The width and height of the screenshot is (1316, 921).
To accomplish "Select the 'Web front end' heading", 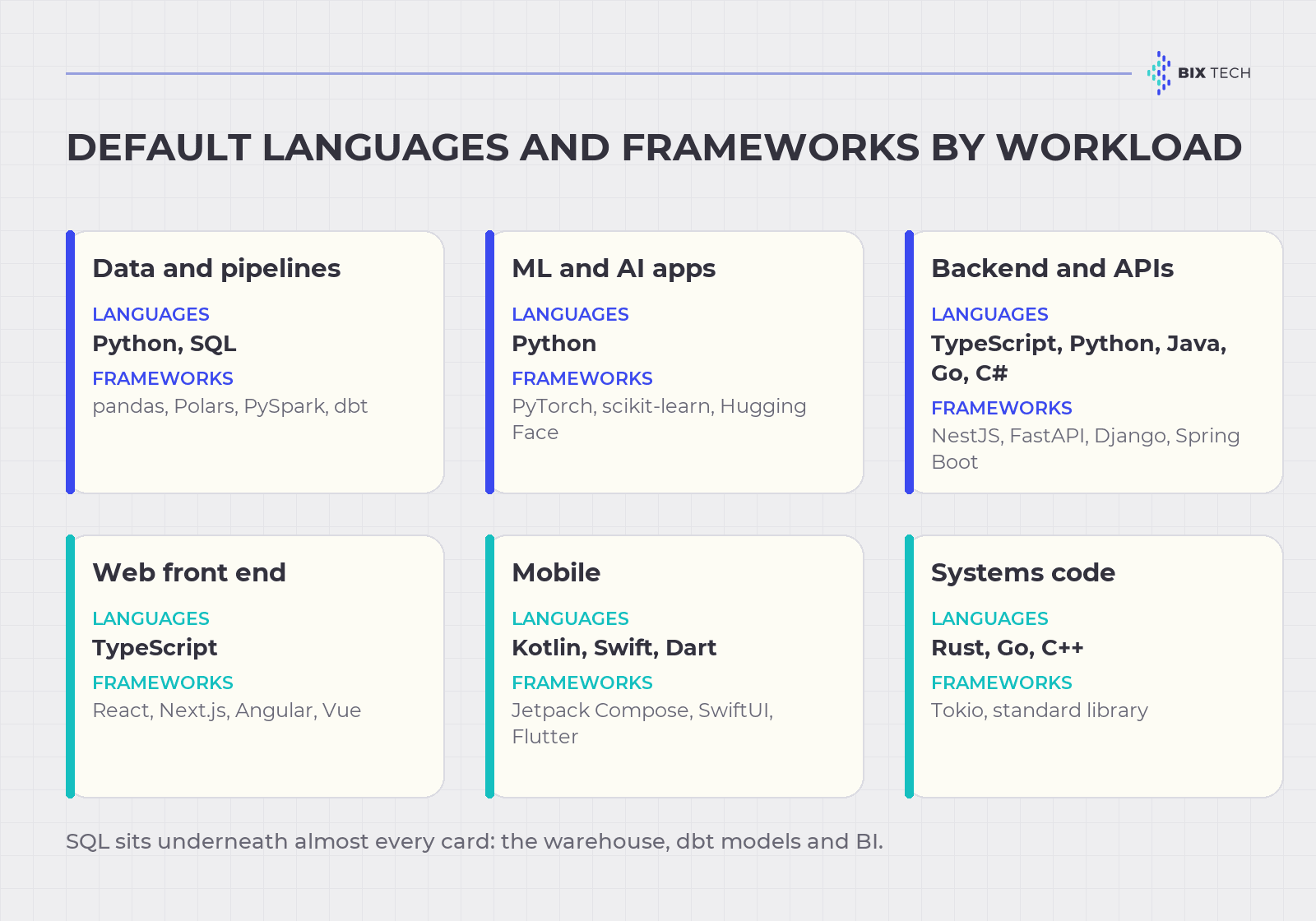I will 189,573.
